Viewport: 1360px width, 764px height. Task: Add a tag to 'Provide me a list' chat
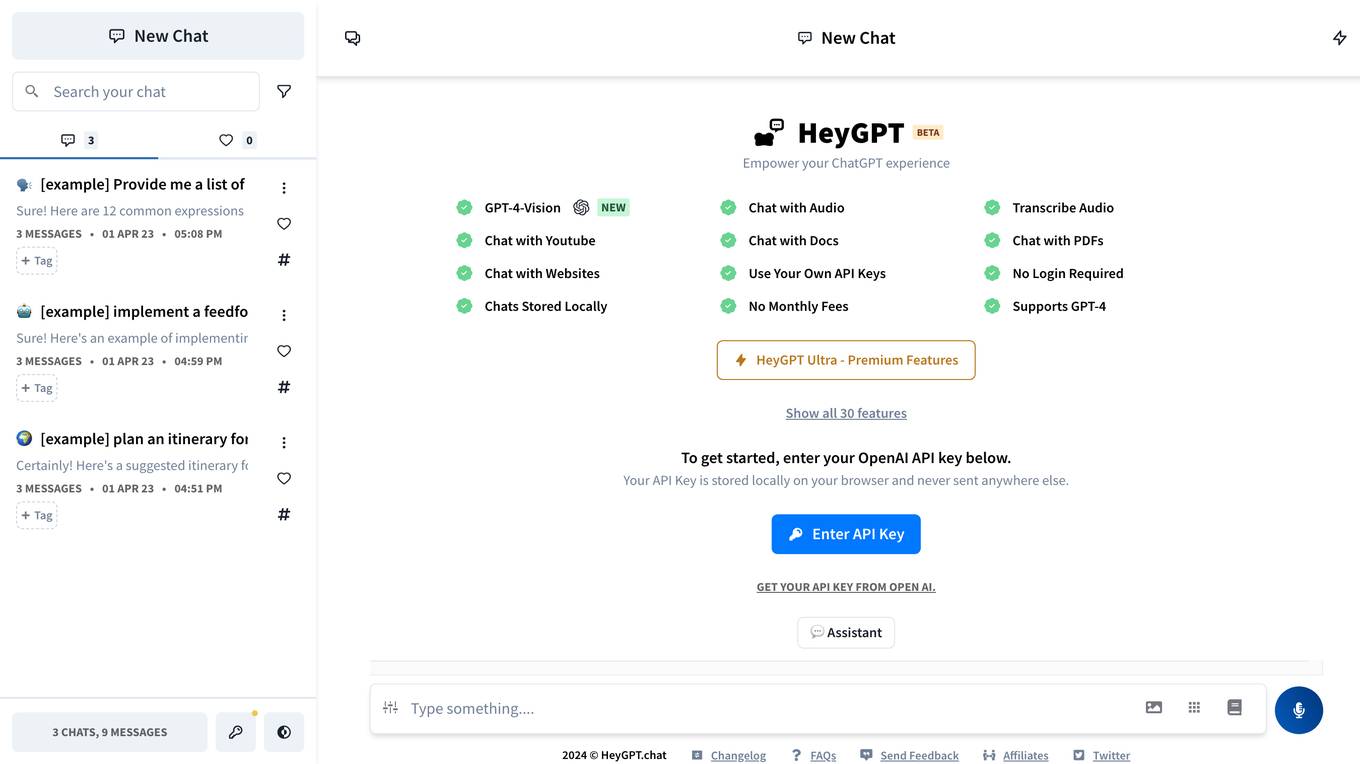pyautogui.click(x=37, y=261)
